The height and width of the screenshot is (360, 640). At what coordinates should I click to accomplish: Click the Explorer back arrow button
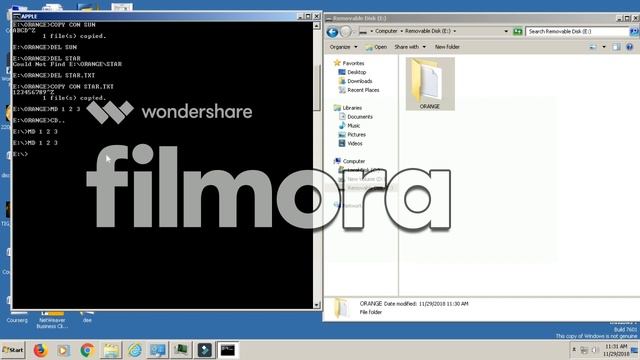(x=332, y=31)
